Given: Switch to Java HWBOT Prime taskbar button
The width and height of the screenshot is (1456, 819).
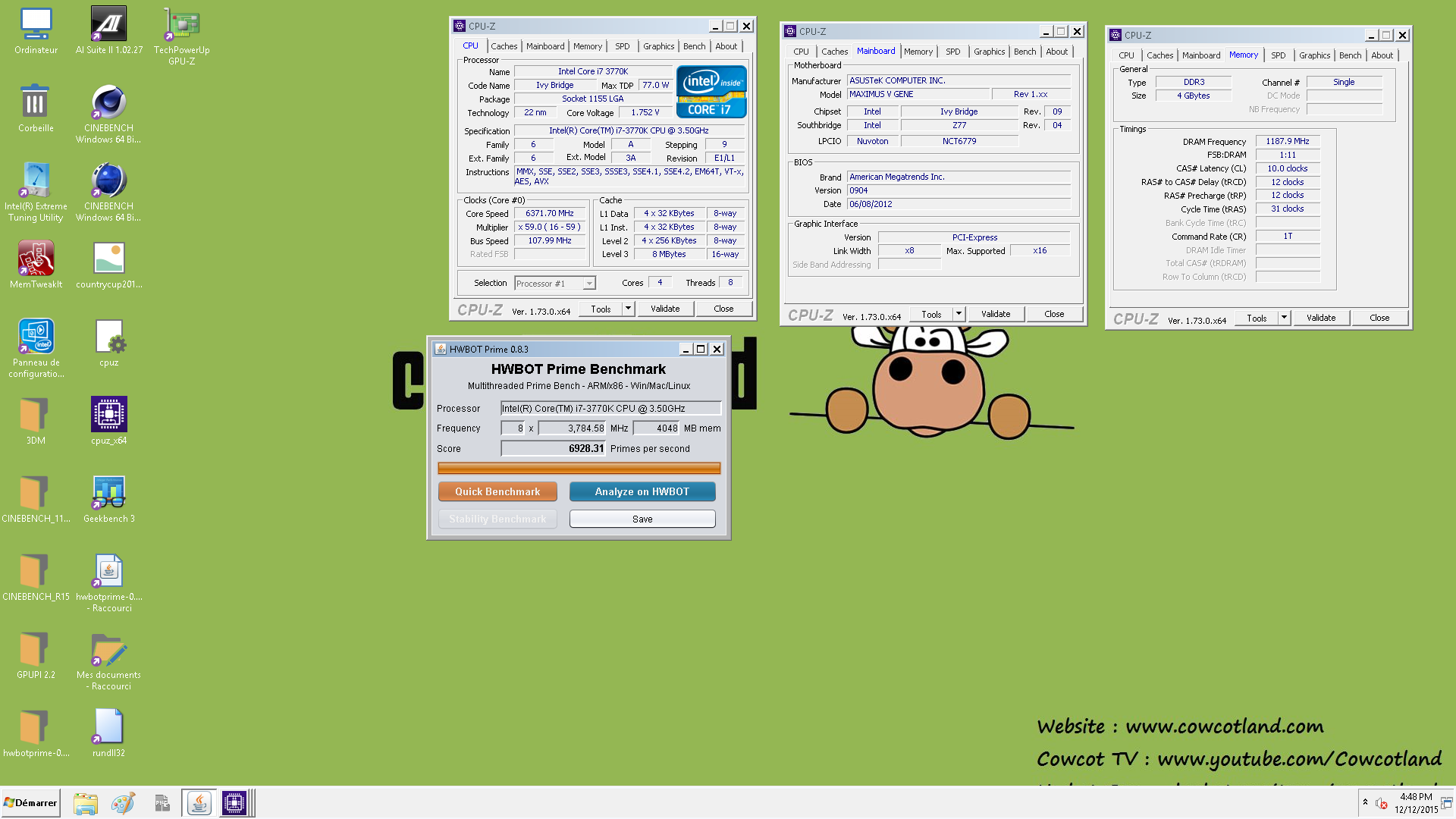Looking at the screenshot, I should [199, 803].
